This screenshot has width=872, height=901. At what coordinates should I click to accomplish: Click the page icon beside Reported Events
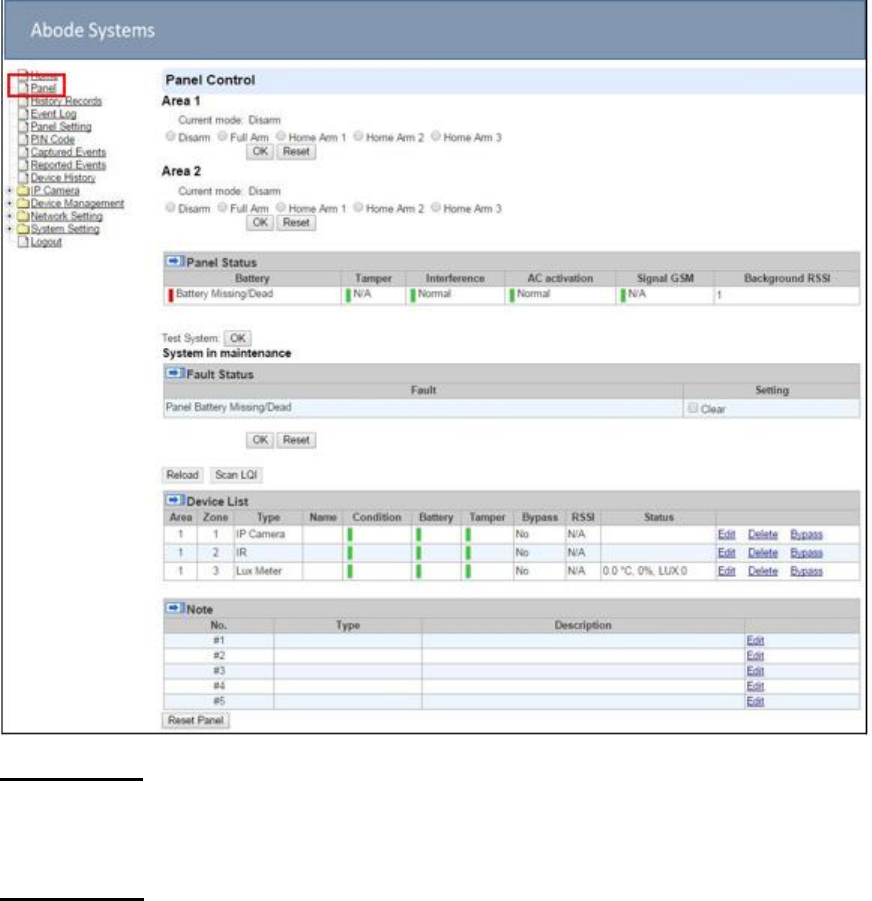pyautogui.click(x=23, y=165)
